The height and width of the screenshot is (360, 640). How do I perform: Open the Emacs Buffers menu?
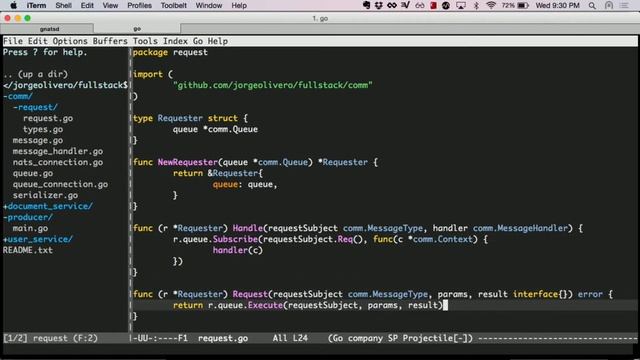pos(110,41)
